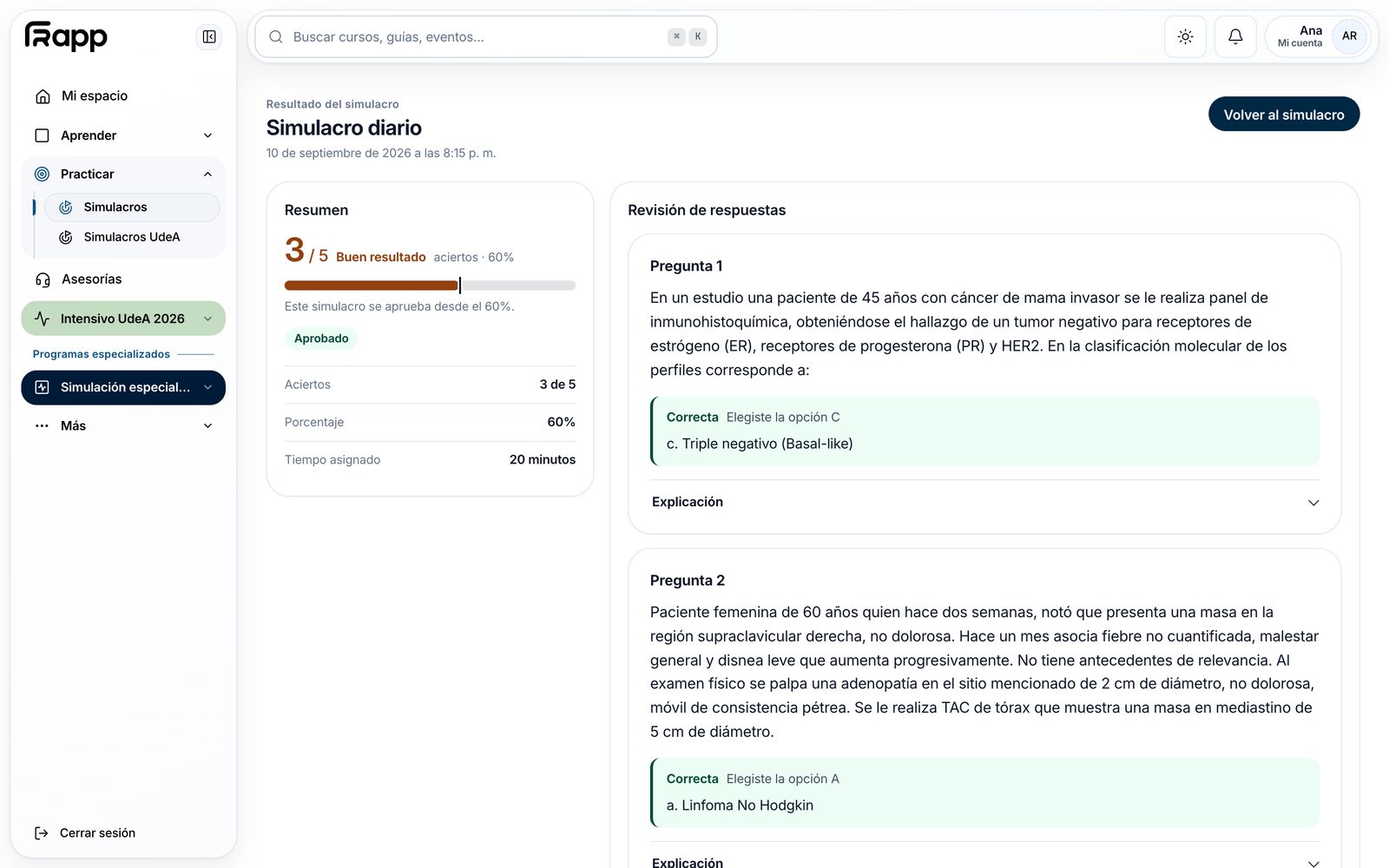Click the Rapp logo
1389x868 pixels.
(x=66, y=36)
